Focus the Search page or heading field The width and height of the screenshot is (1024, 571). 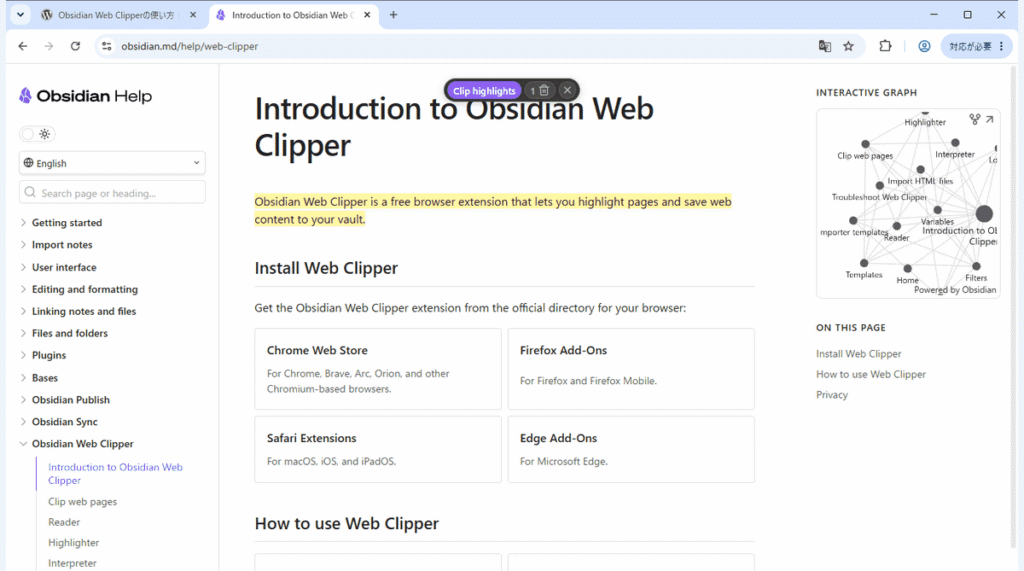point(112,193)
